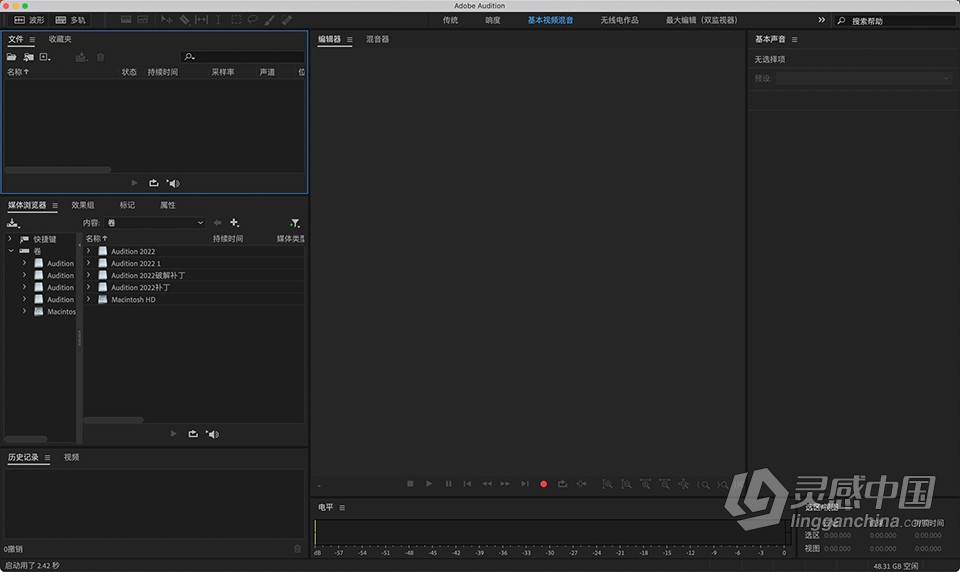Switch to the 视频 tab
960x572 pixels.
[x=71, y=457]
